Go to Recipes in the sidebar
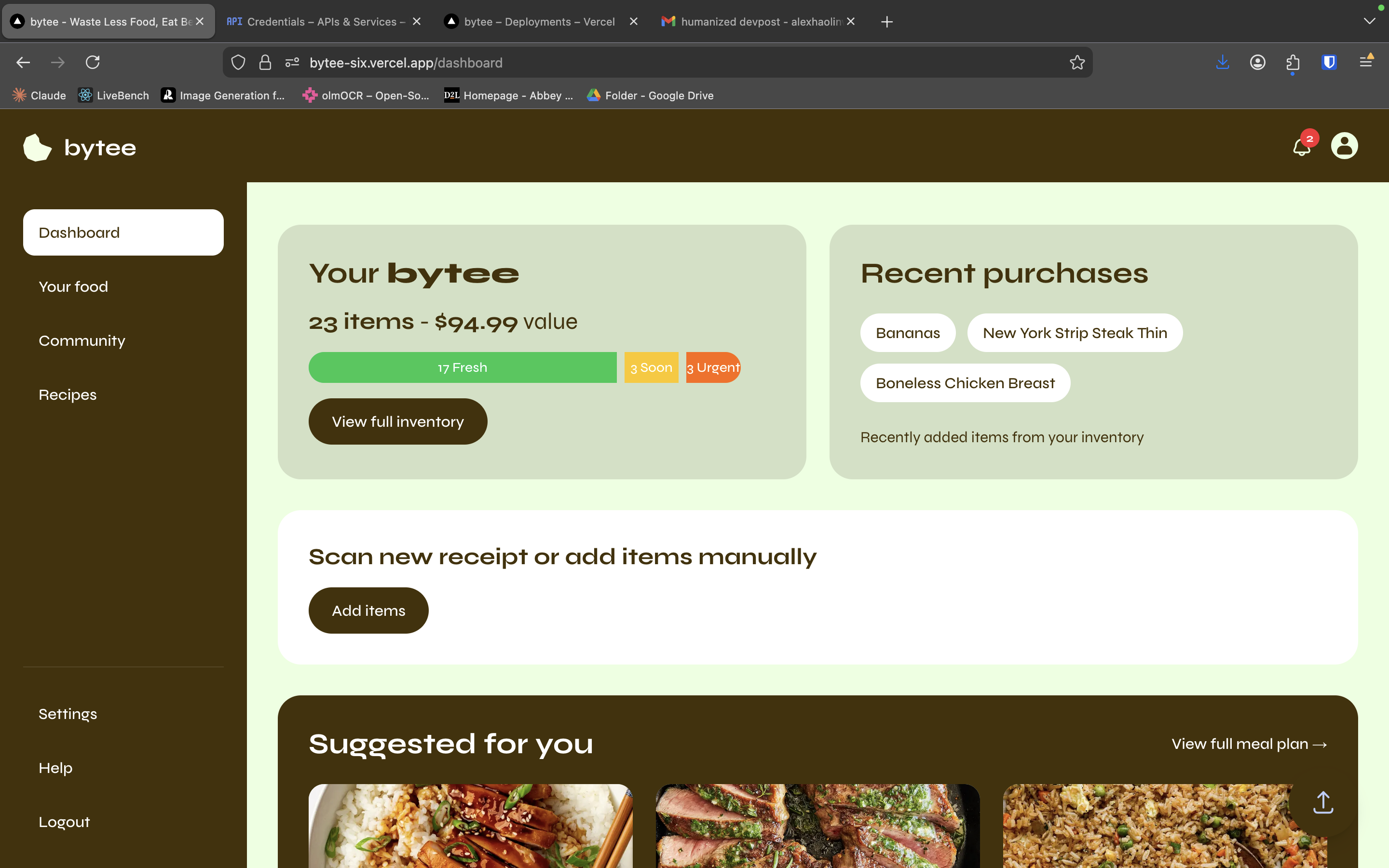The height and width of the screenshot is (868, 1389). point(68,394)
